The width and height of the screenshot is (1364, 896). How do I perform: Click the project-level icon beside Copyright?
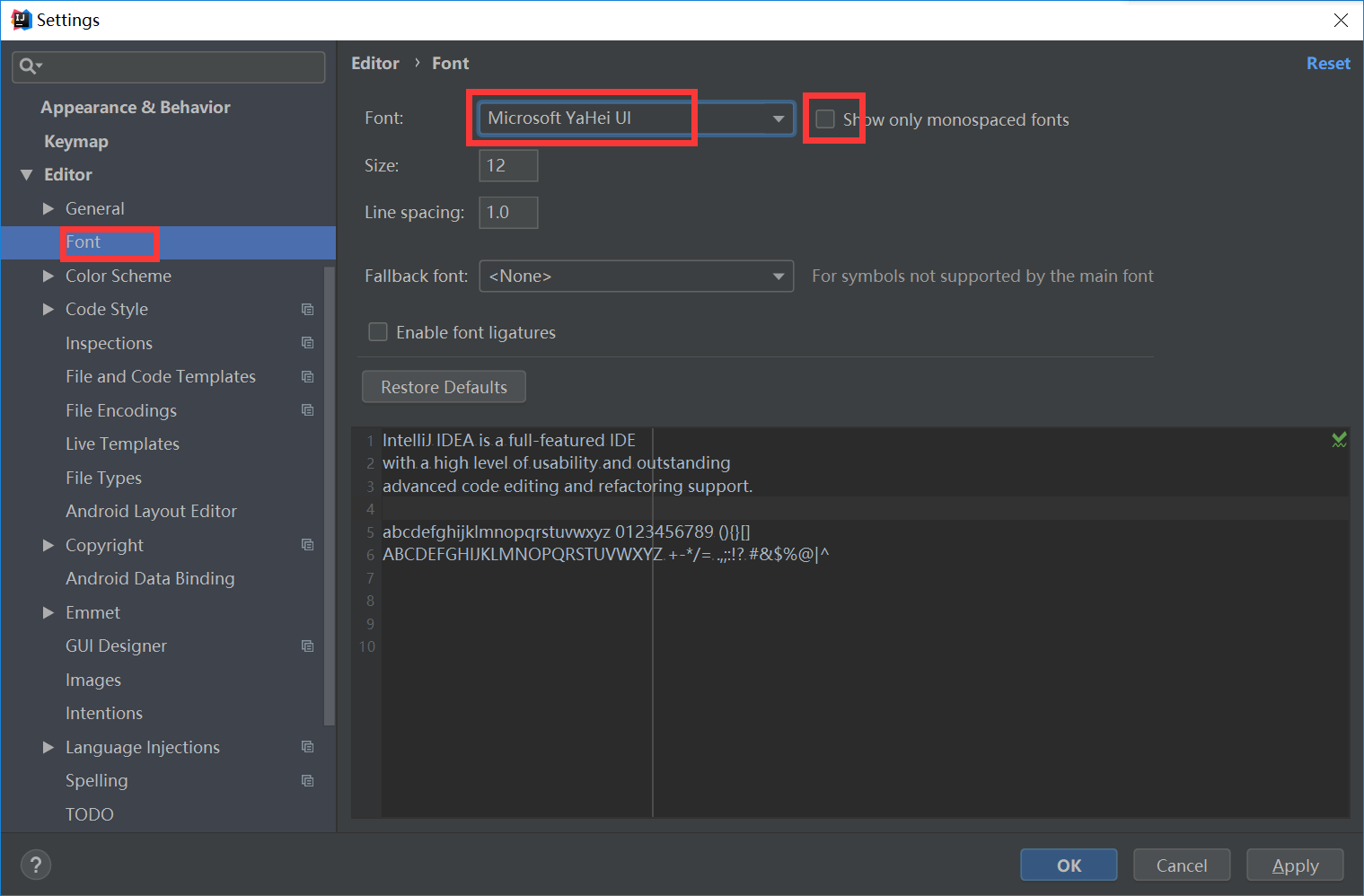[x=308, y=545]
